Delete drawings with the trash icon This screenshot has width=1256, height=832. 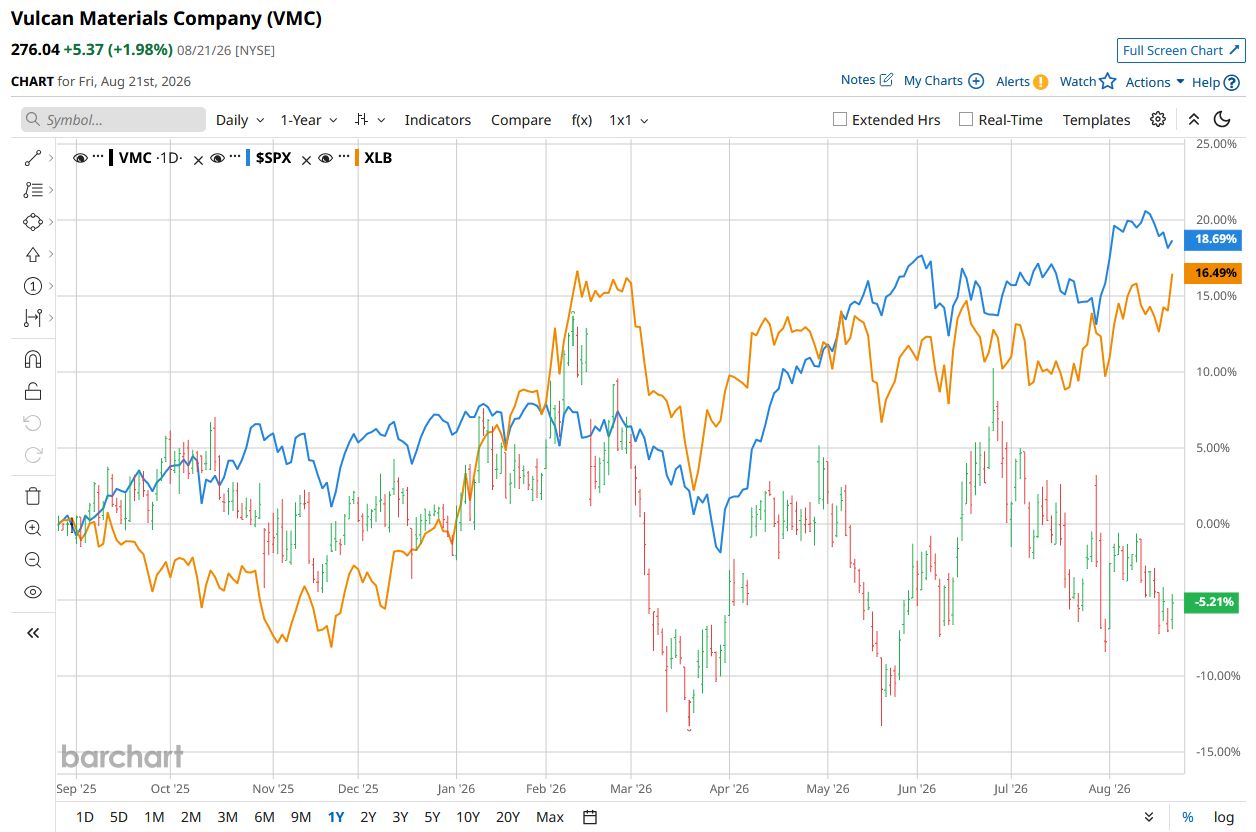tap(32, 496)
